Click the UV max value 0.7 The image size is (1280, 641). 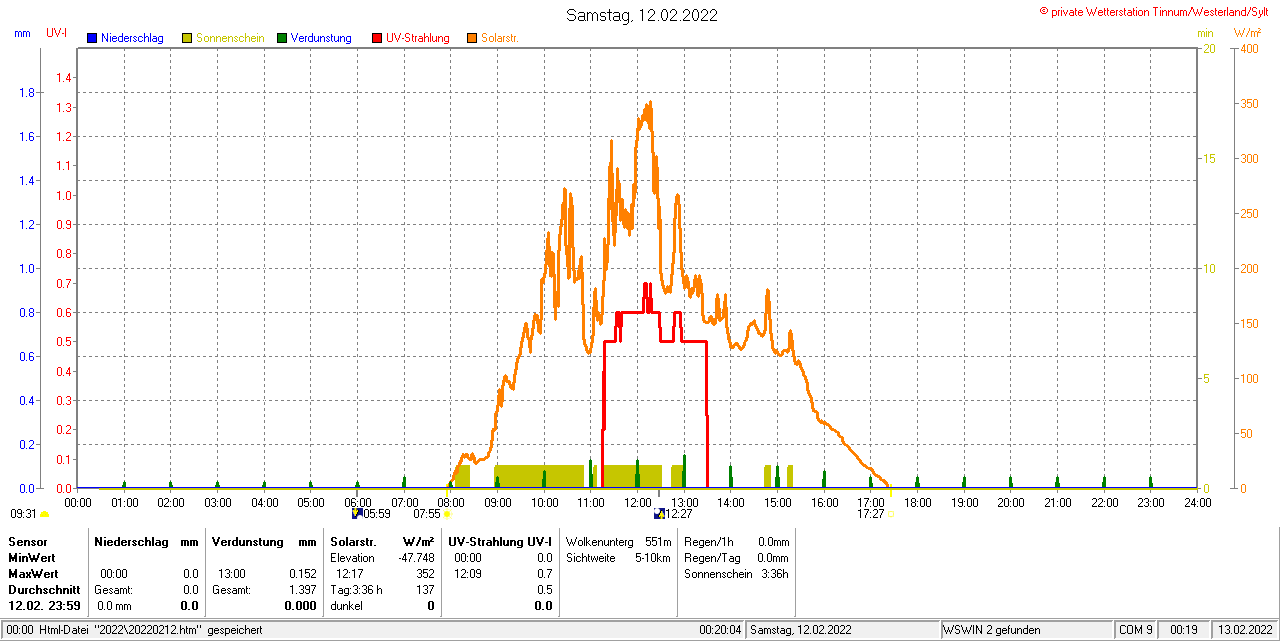tap(544, 573)
